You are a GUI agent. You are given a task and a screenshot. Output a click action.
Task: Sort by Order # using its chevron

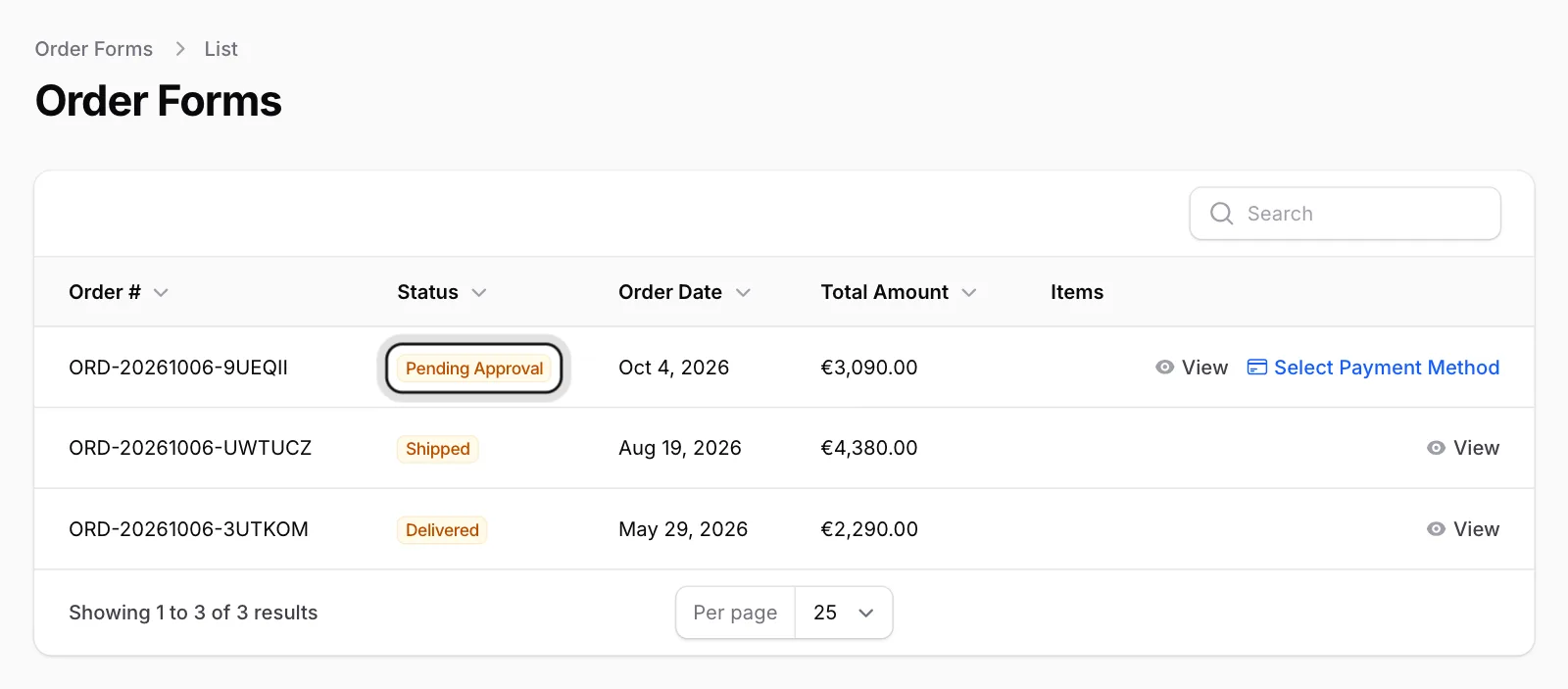point(161,293)
